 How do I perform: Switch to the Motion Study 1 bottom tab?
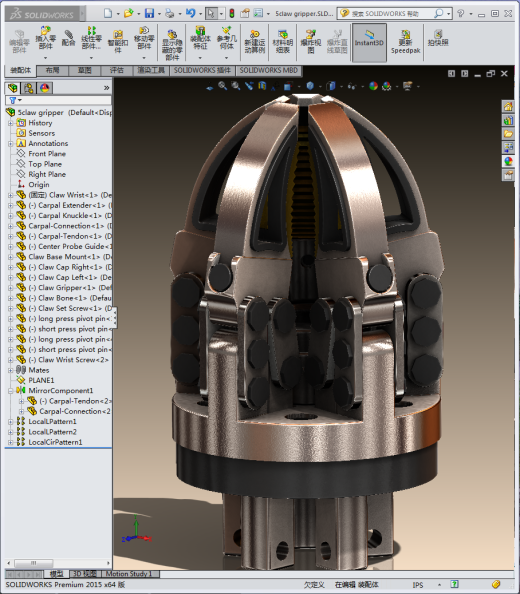click(x=129, y=574)
